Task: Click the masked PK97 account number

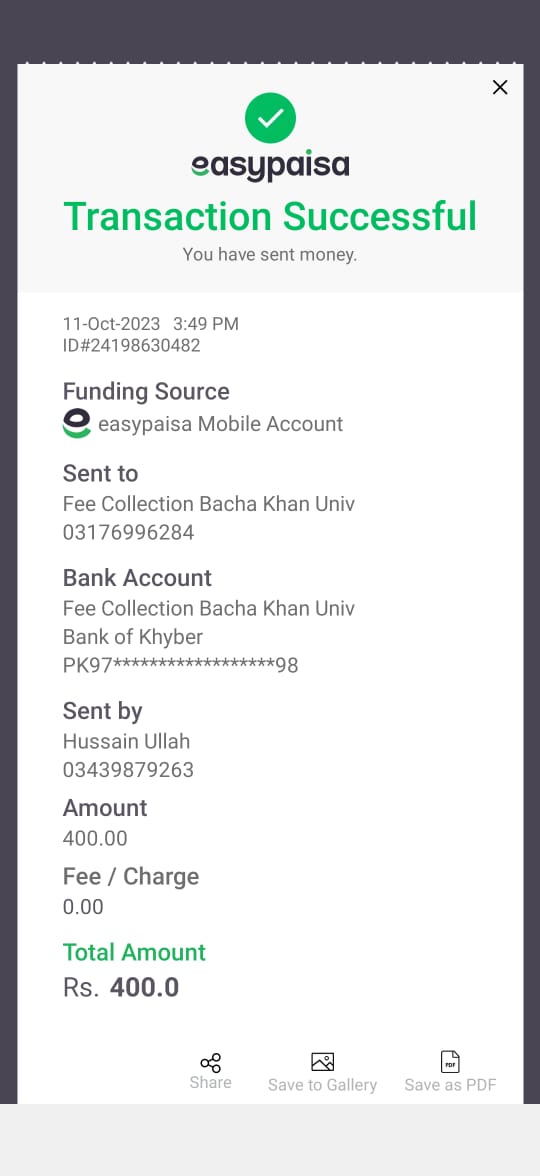Action: tap(180, 665)
